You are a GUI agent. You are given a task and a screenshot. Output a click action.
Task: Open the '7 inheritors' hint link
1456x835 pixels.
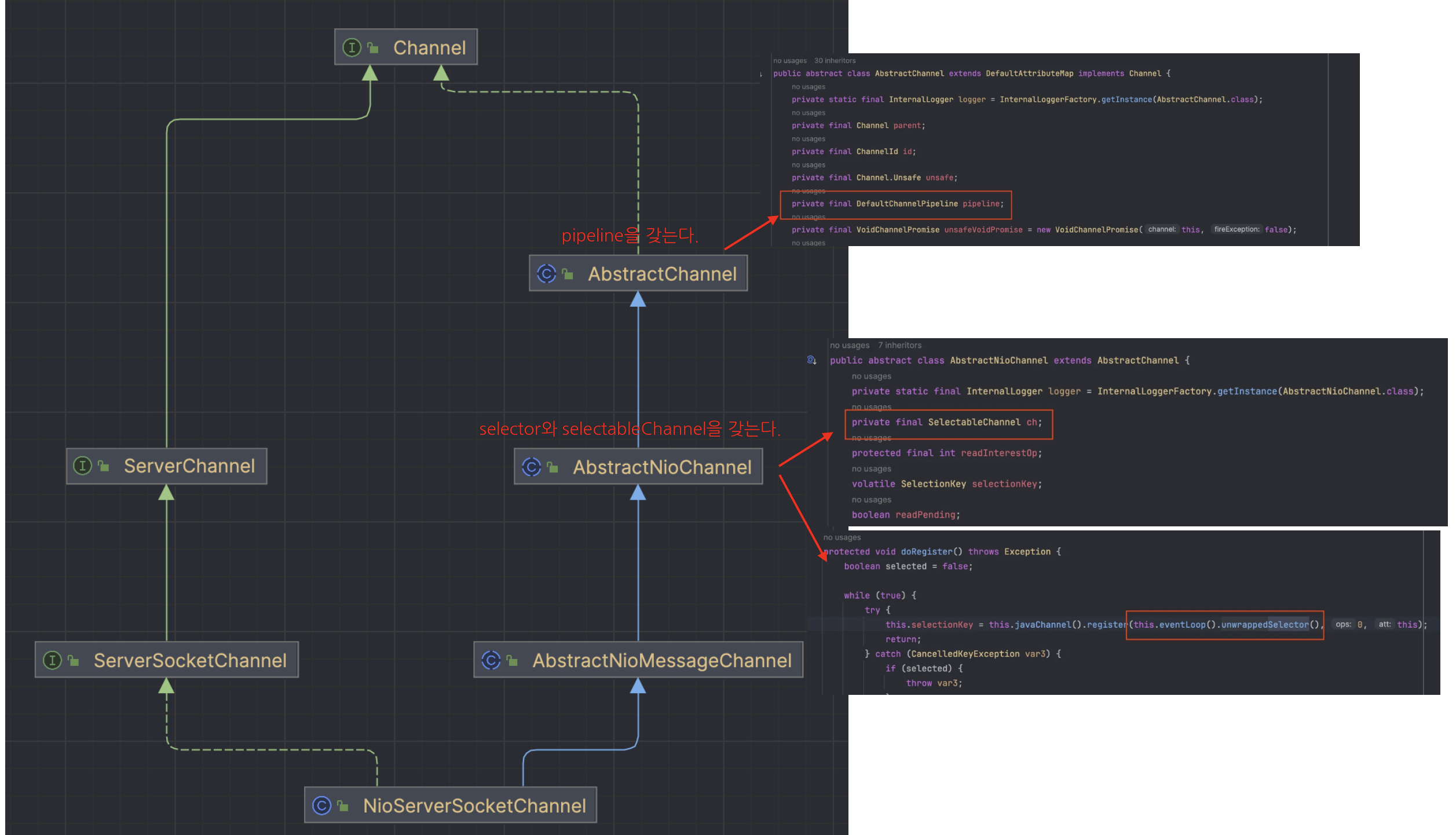899,345
